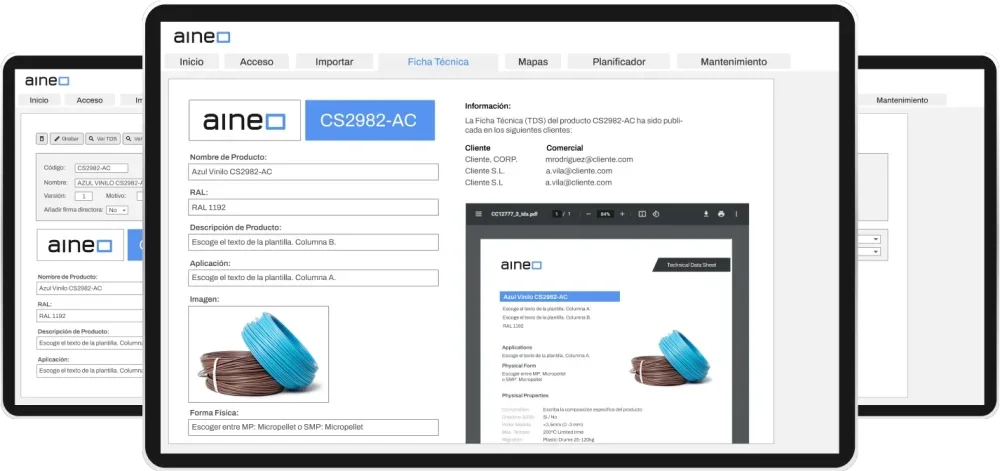Expand Añadir firma directora dropdown

coord(117,210)
